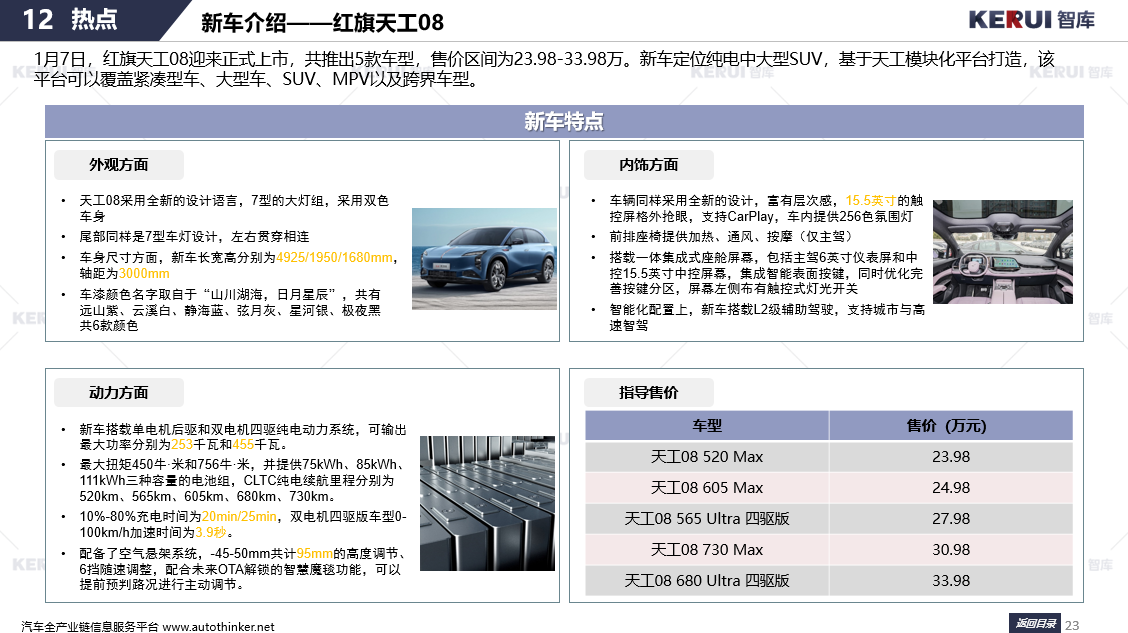Click the 车型 table column header
Viewport: 1128px width, 633px height.
point(707,425)
